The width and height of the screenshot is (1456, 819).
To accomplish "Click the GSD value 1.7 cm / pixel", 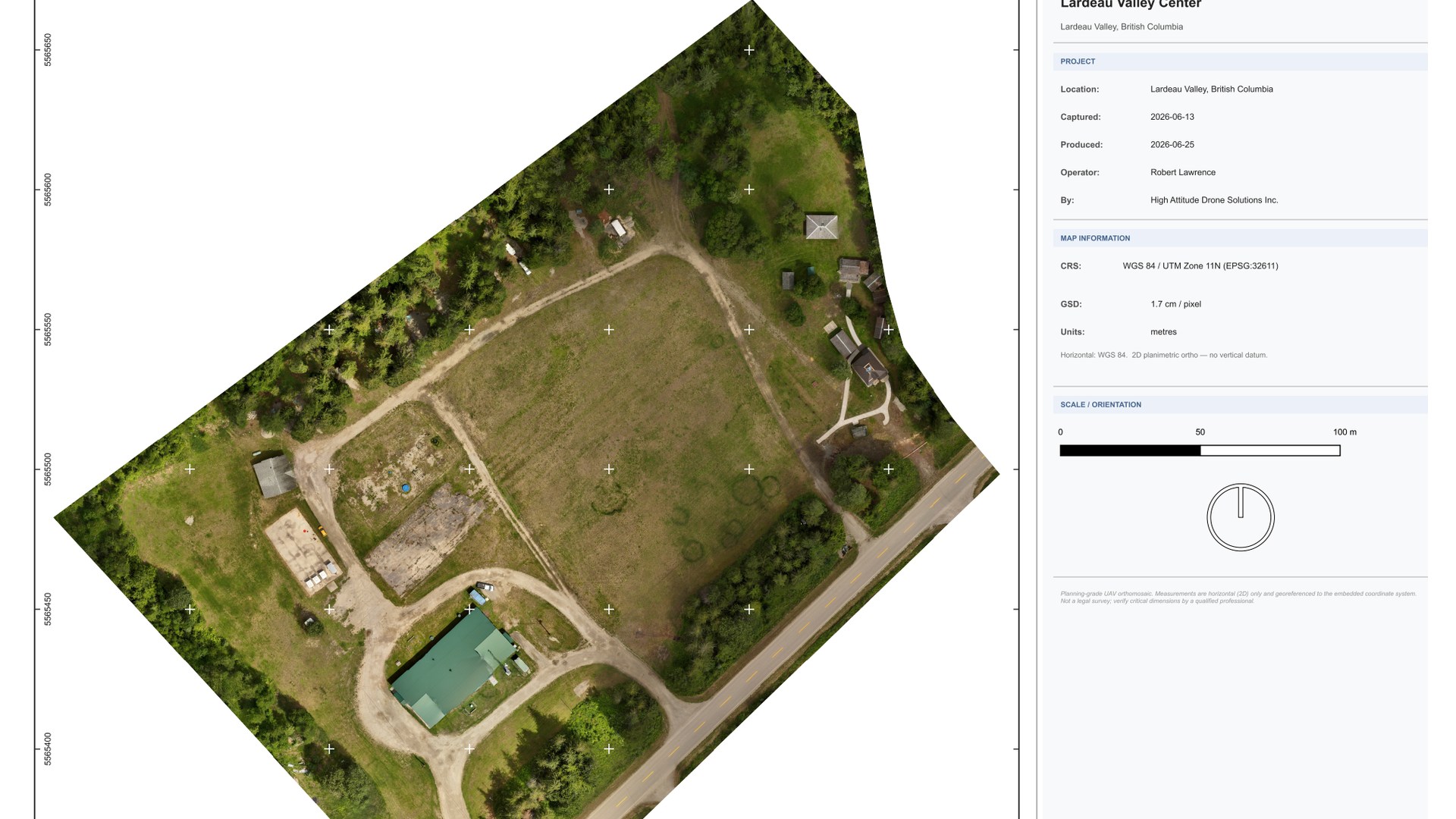I will 1175,304.
